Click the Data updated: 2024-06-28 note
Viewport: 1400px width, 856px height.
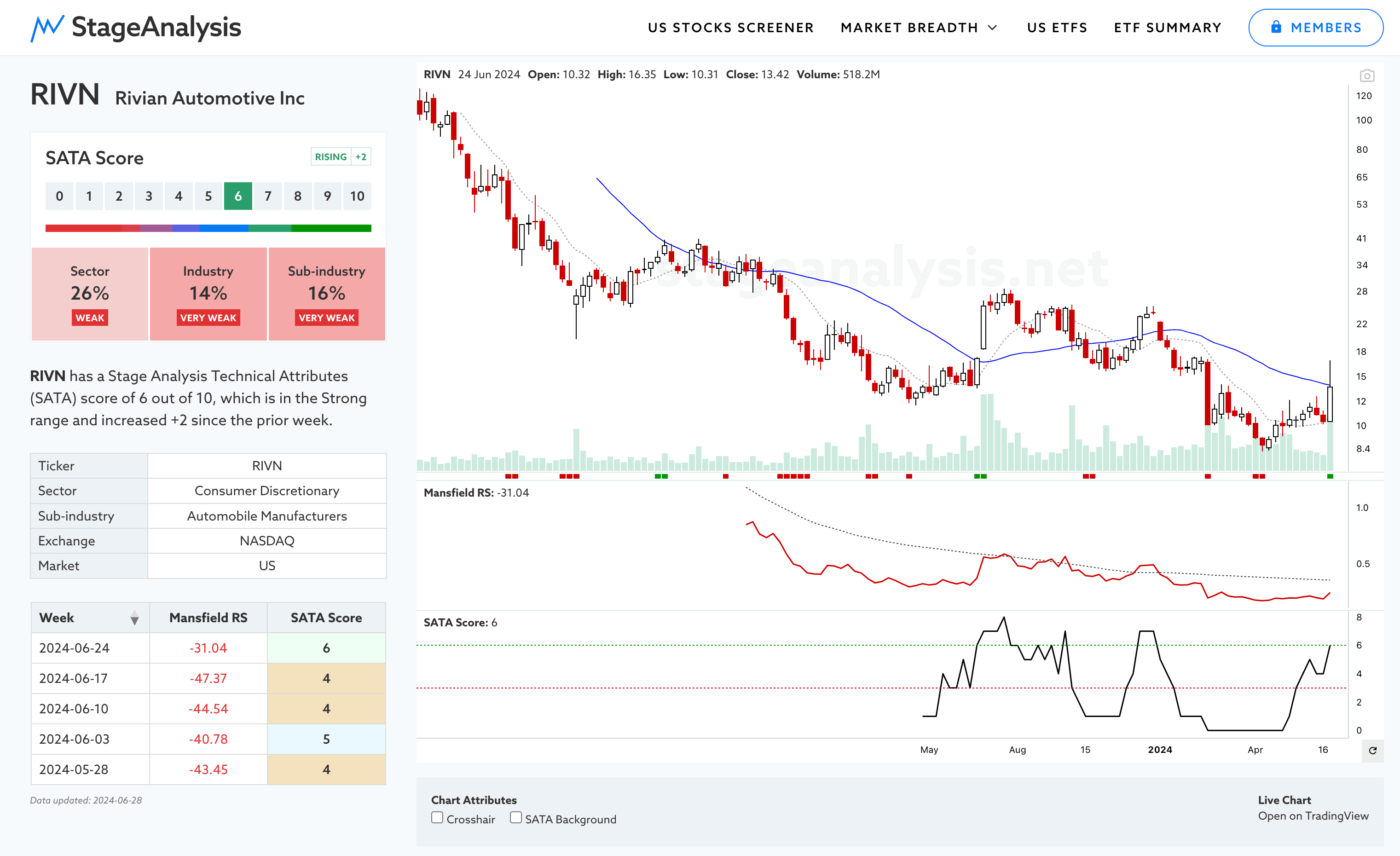[x=86, y=800]
